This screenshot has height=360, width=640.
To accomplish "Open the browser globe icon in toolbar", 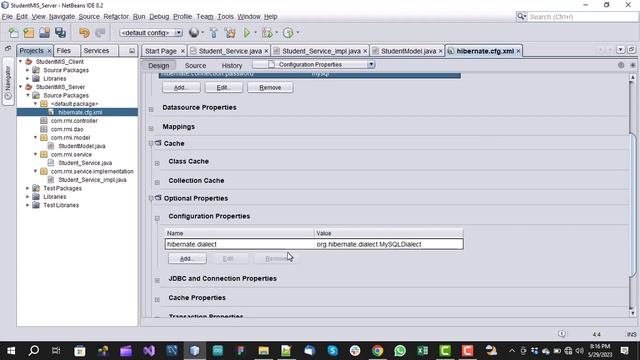I will (x=194, y=33).
